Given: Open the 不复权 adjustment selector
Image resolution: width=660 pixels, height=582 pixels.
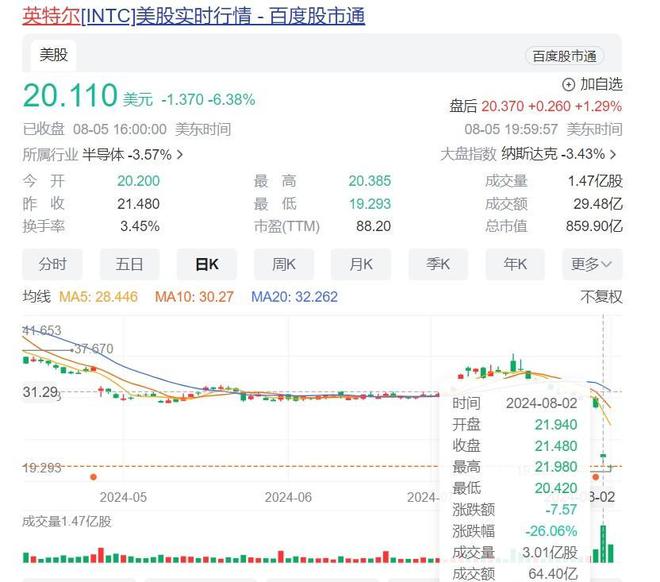Looking at the screenshot, I should pos(601,297).
